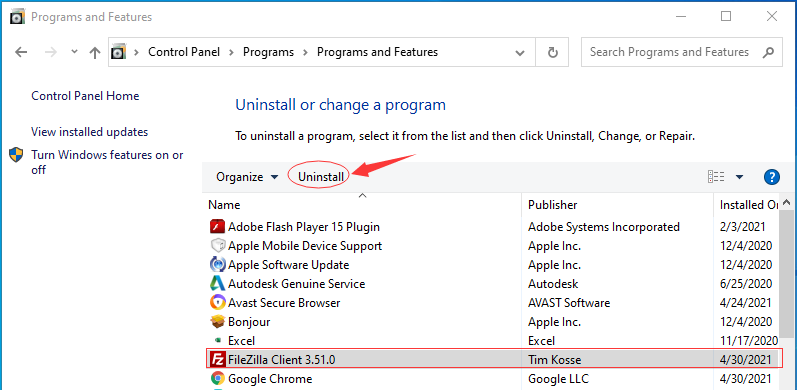Click the shield icon beside Windows features
Viewport: 797px width, 390px height.
17,155
